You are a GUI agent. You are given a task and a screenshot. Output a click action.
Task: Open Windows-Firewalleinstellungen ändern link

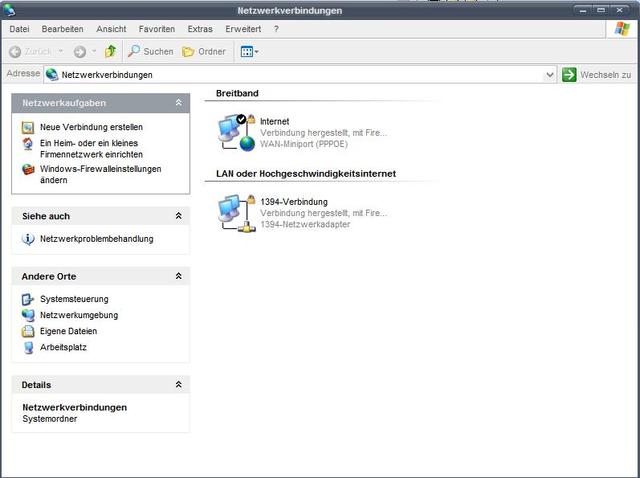pyautogui.click(x=100, y=174)
